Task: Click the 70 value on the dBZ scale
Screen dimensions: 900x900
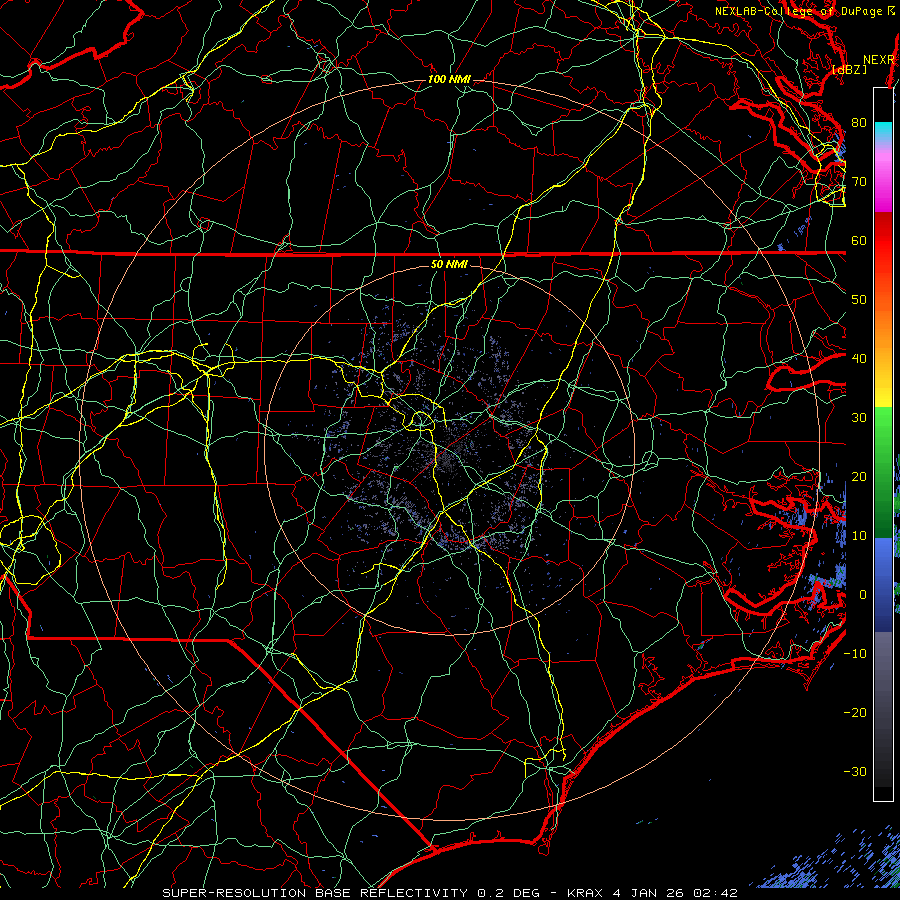Action: pyautogui.click(x=859, y=181)
